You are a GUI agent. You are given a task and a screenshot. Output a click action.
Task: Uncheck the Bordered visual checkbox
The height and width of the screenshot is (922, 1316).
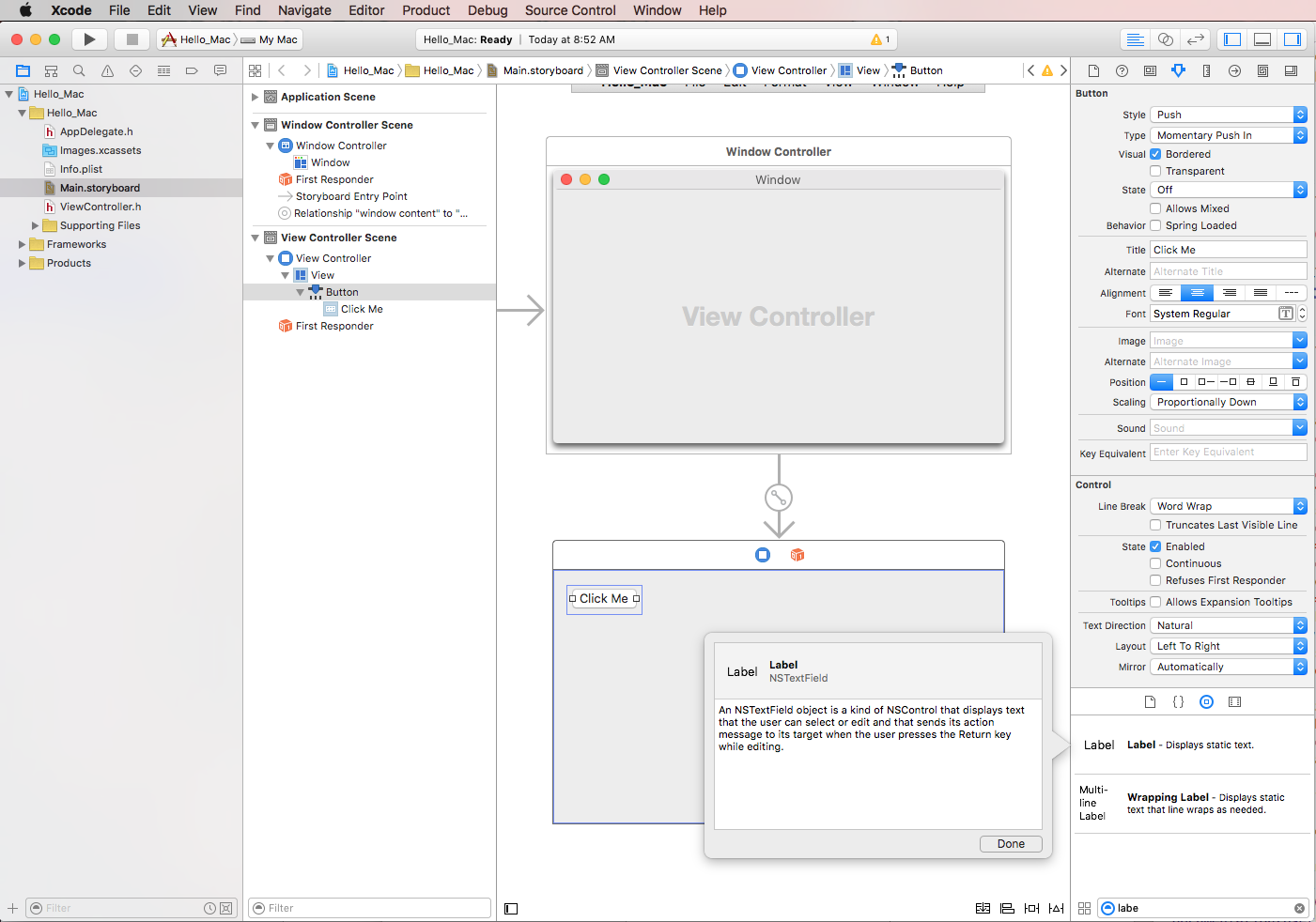coord(1155,154)
